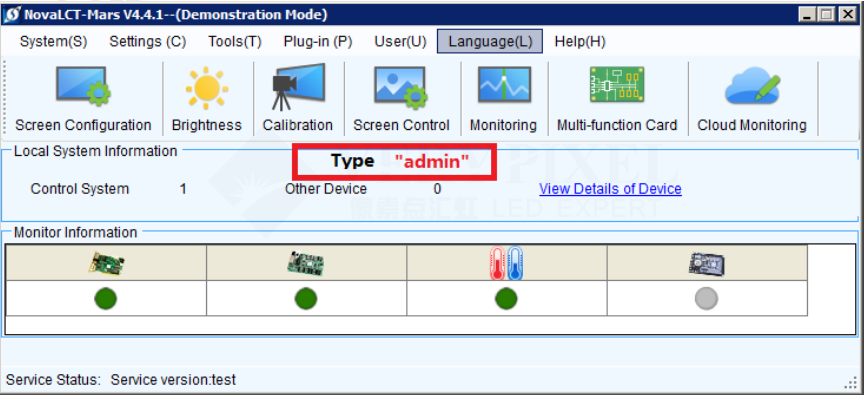865x395 pixels.
Task: Open the Screen Configuration tool
Action: pyautogui.click(x=83, y=98)
